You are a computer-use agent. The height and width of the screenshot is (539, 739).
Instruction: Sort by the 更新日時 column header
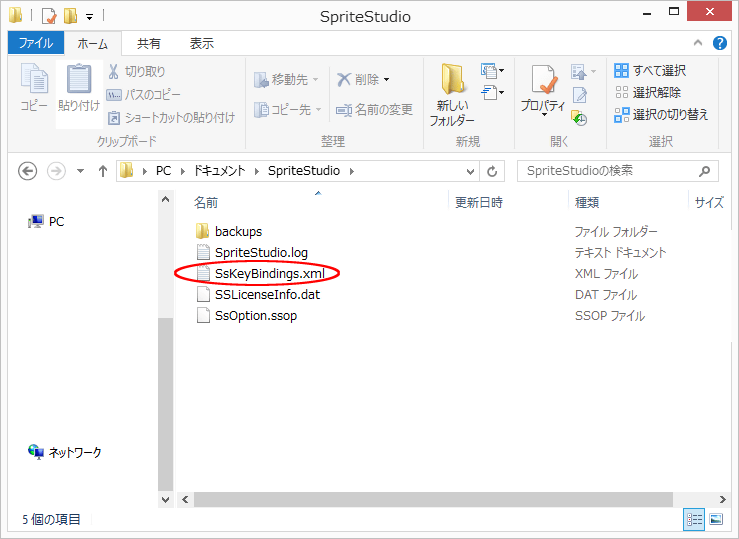point(479,203)
